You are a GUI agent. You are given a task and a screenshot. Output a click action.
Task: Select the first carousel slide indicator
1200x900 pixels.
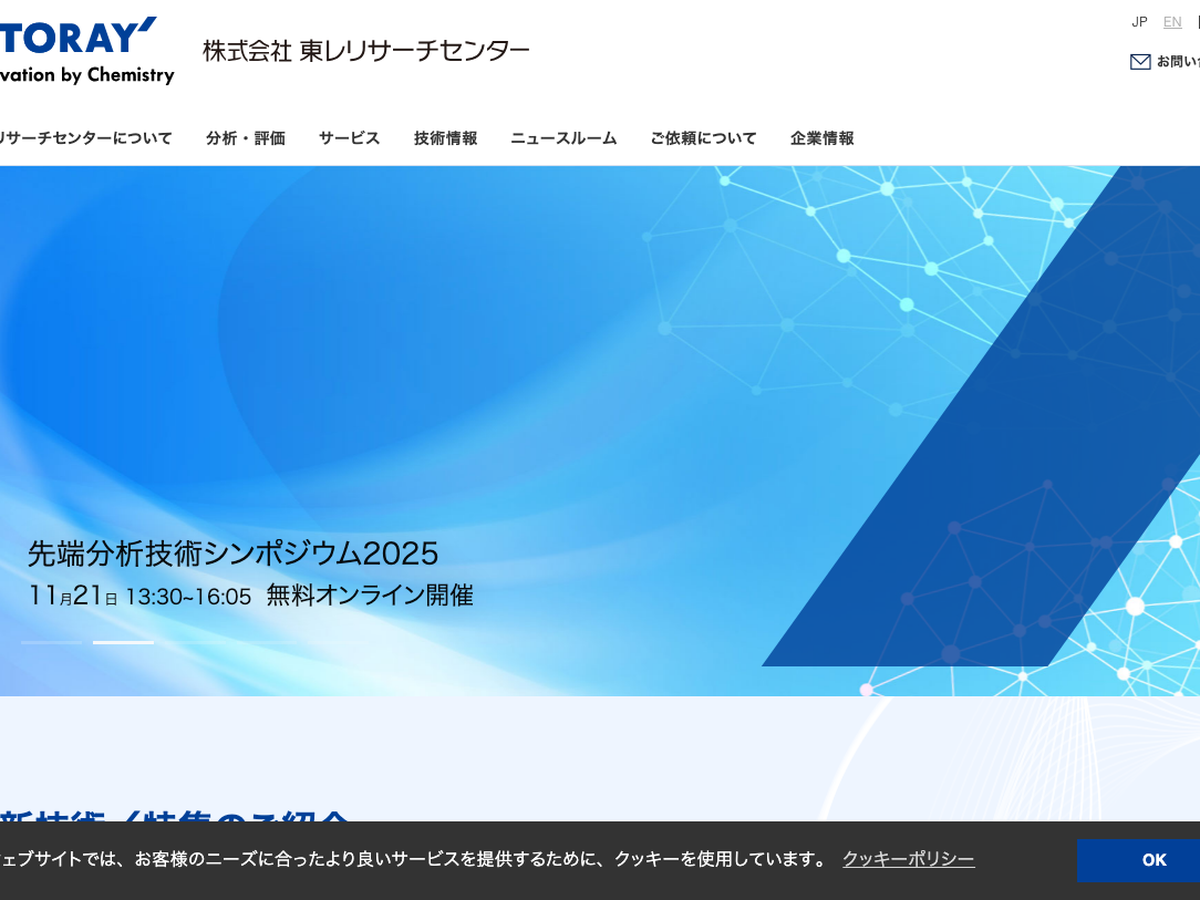coord(52,642)
